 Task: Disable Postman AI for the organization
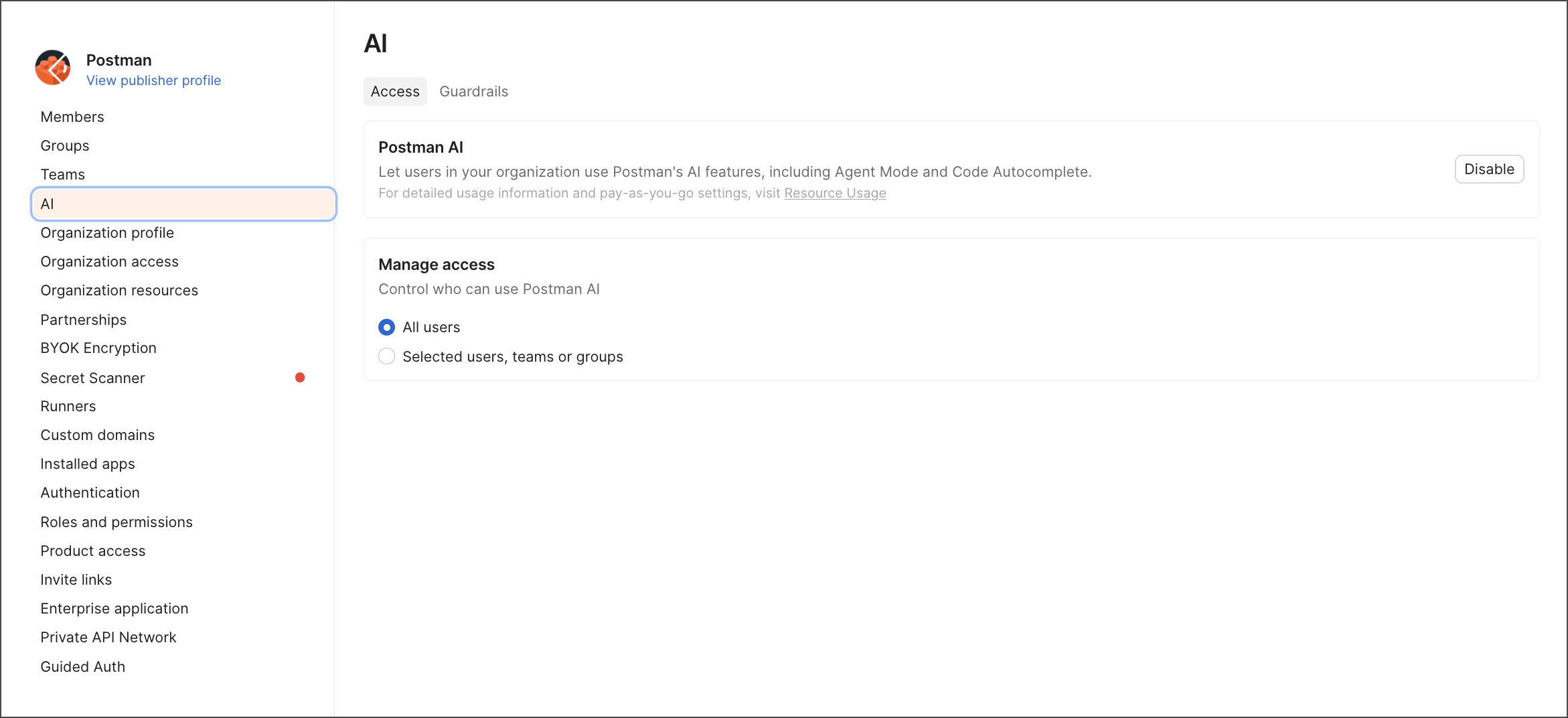pyautogui.click(x=1488, y=169)
